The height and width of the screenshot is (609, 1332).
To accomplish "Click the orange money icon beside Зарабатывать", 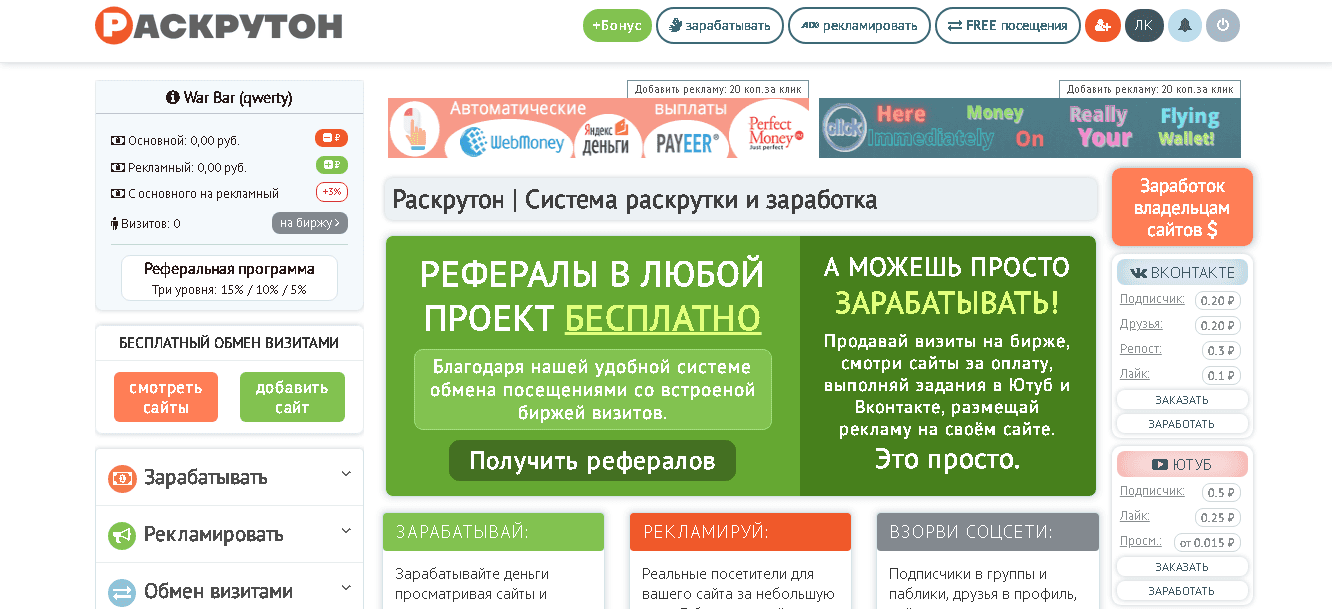I will (x=122, y=478).
